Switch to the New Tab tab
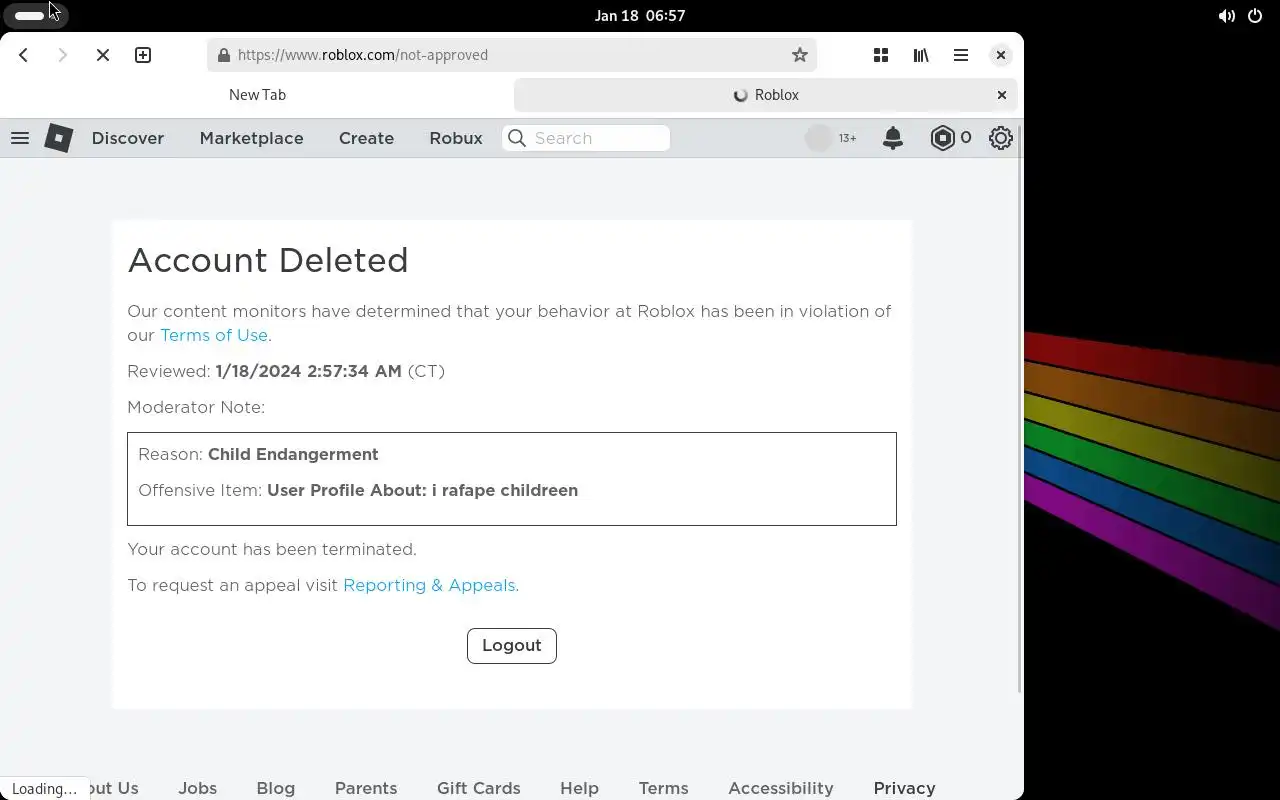This screenshot has width=1280, height=800. pyautogui.click(x=257, y=95)
